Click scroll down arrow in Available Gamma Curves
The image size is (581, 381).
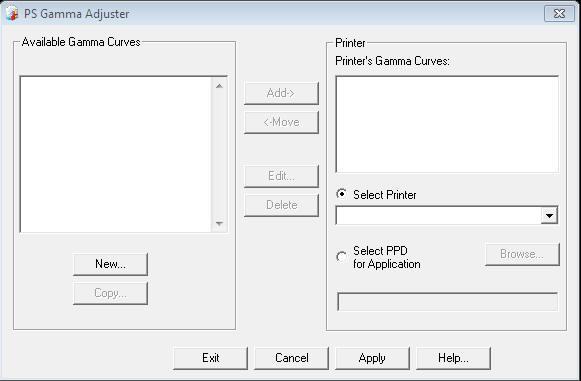pyautogui.click(x=219, y=223)
